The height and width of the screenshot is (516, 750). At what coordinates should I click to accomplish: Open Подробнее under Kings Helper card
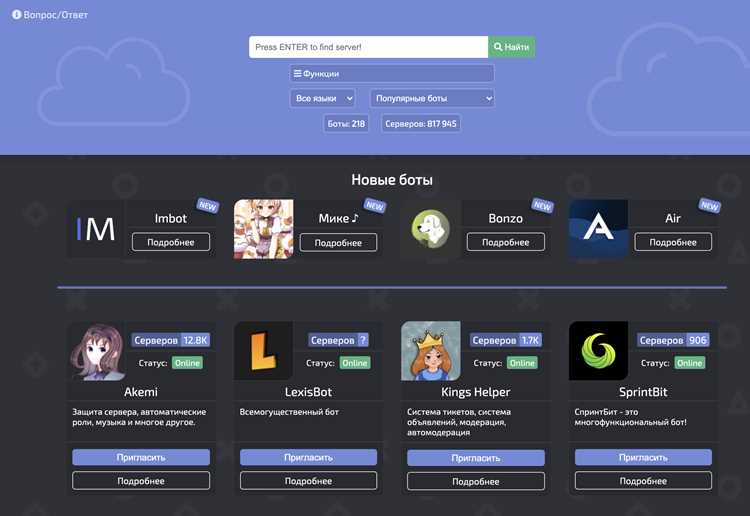coord(476,481)
